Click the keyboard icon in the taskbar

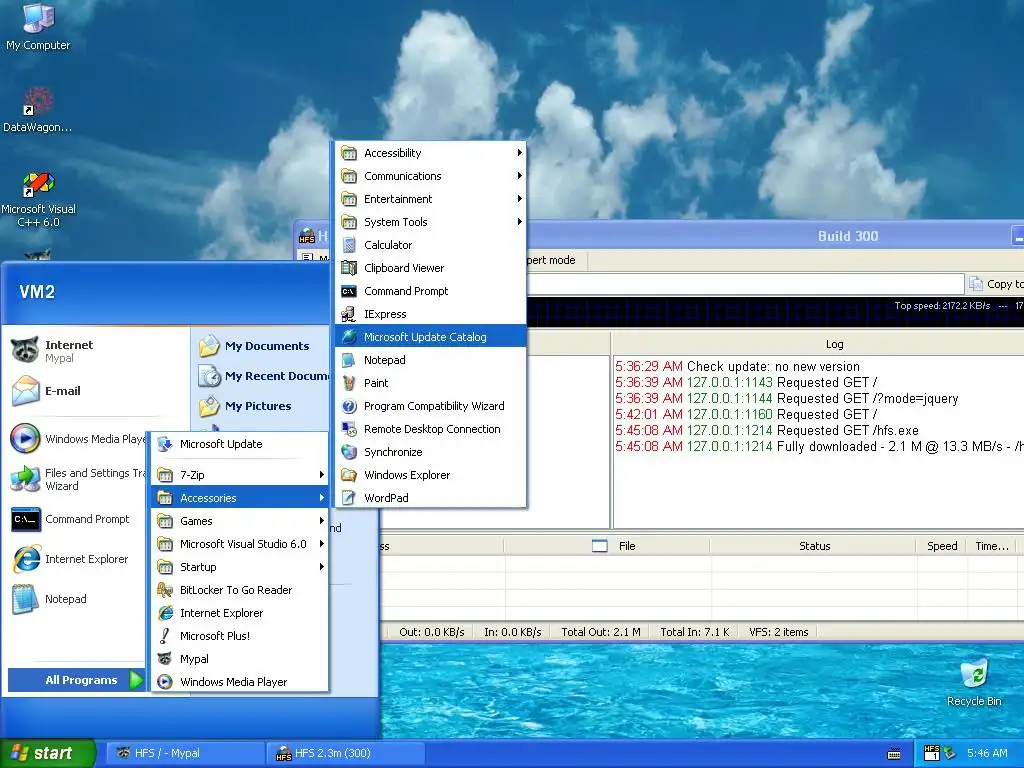click(x=894, y=754)
